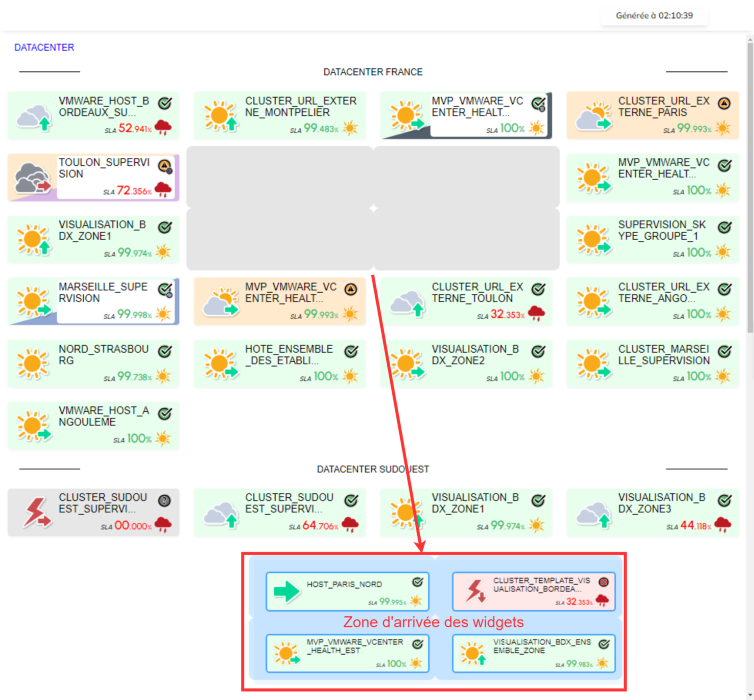The height and width of the screenshot is (700, 754).
Task: Click the lightning icon on CLUSTER_TEMPLATE_VISUALISATION_BORDEA widget
Action: pos(473,592)
